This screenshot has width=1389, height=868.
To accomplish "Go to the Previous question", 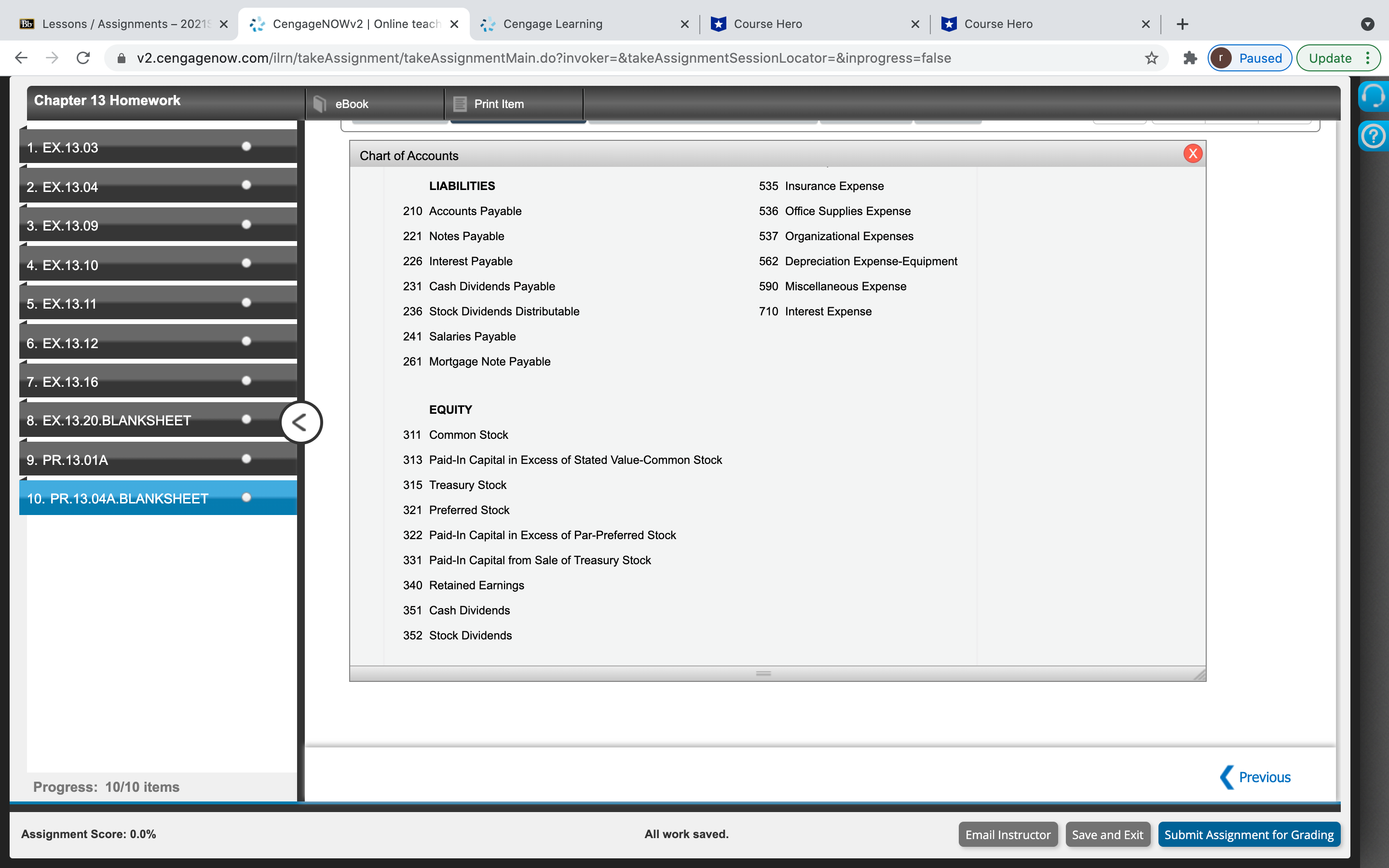I will 1255,777.
